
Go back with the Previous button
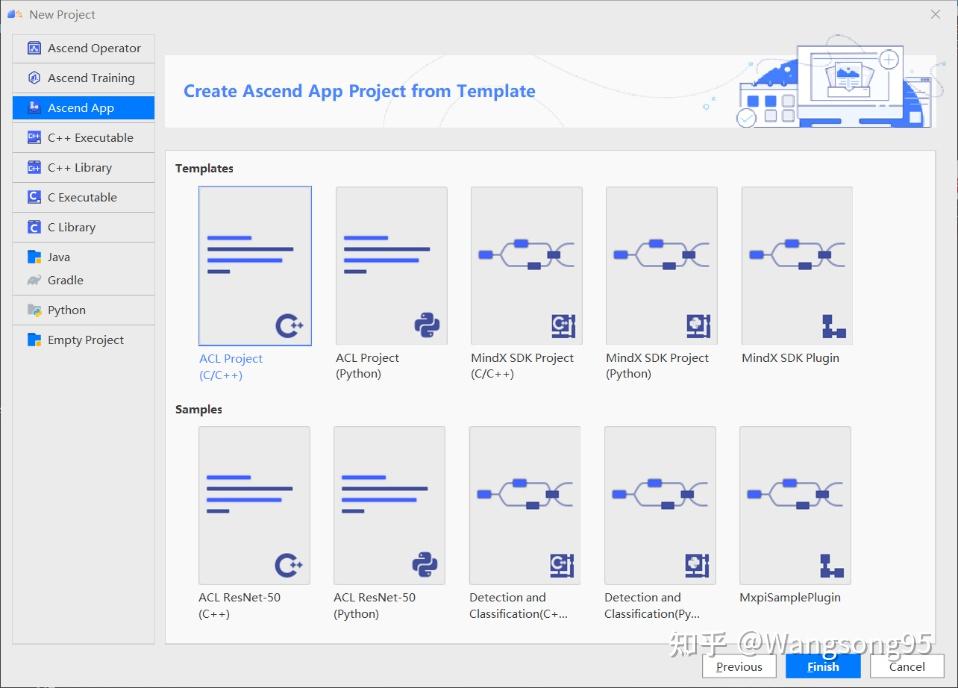tap(739, 667)
